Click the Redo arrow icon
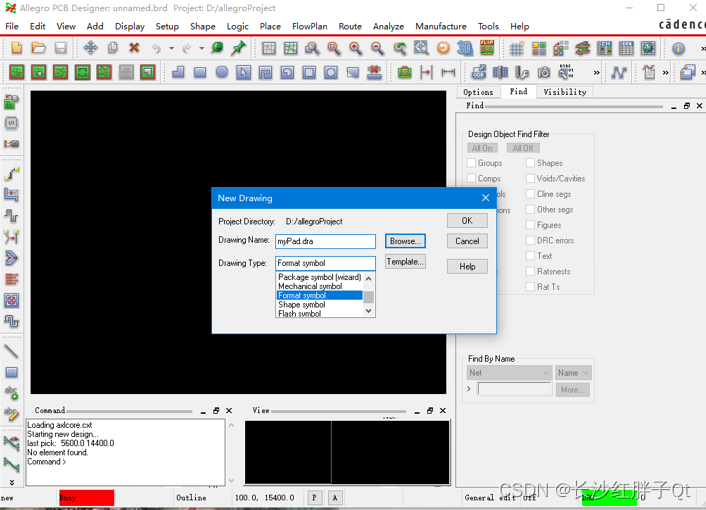This screenshot has width=706, height=510. click(186, 48)
